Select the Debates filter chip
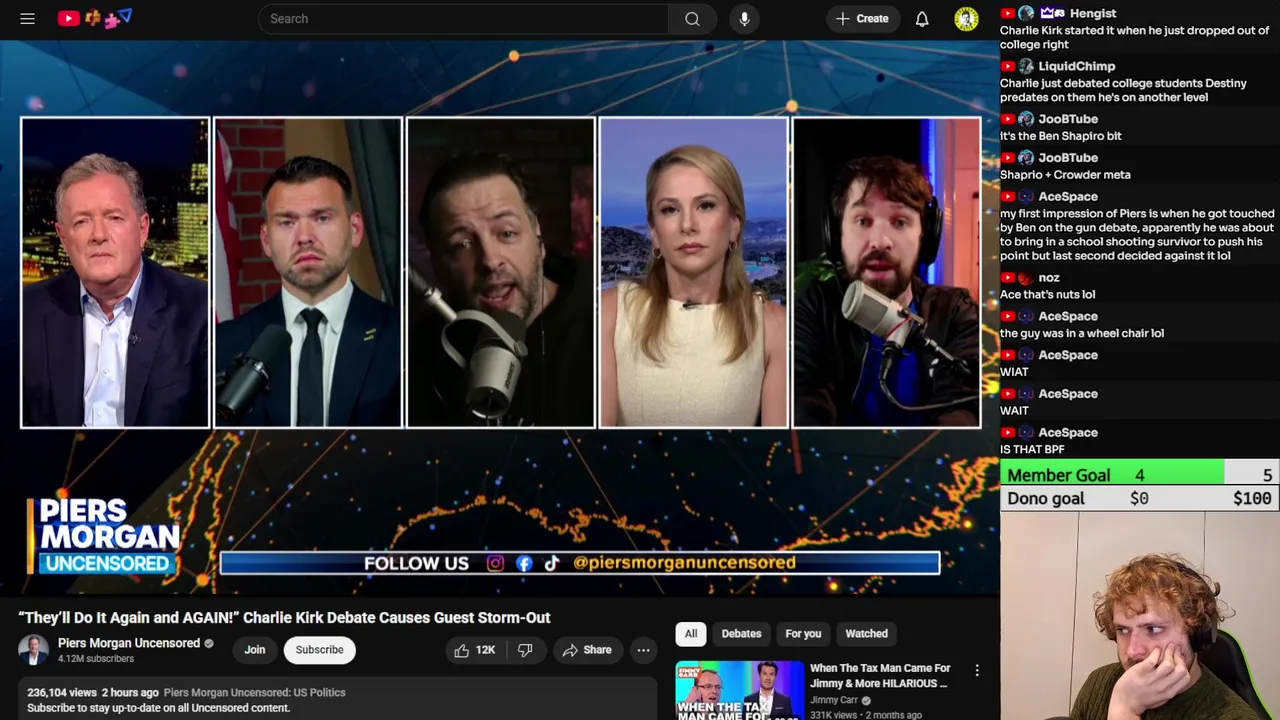 [x=741, y=633]
